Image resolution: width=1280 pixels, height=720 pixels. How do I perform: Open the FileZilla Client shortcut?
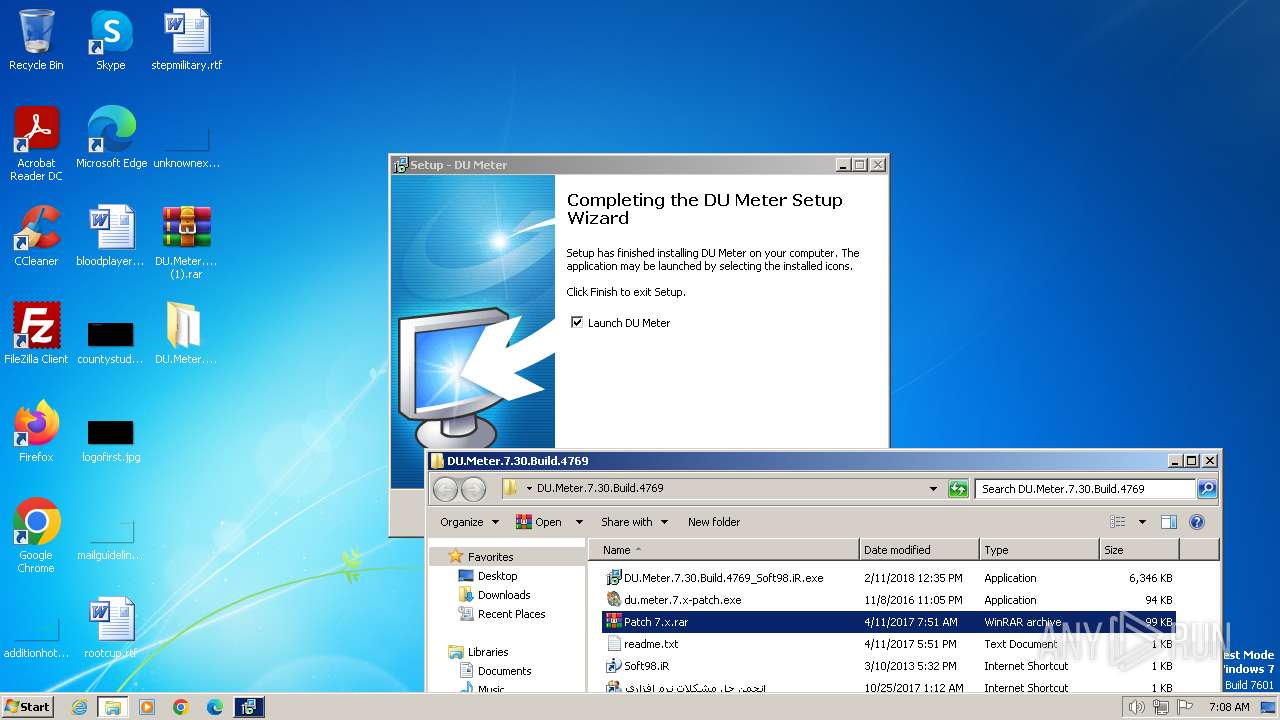point(36,333)
